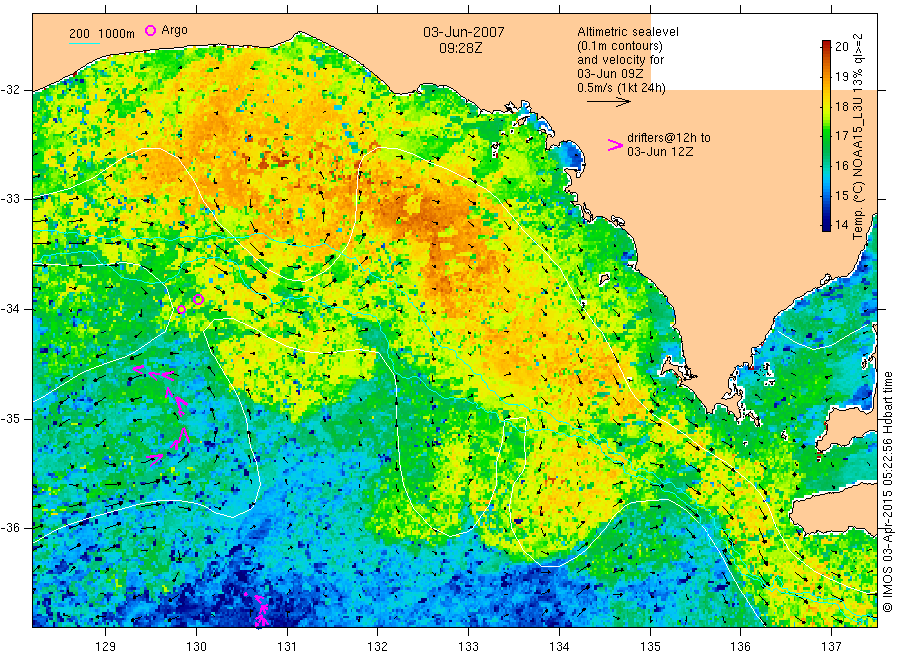Image resolution: width=900 pixels, height=660 pixels.
Task: Click the '130' longitude axis label
Action: 196,647
